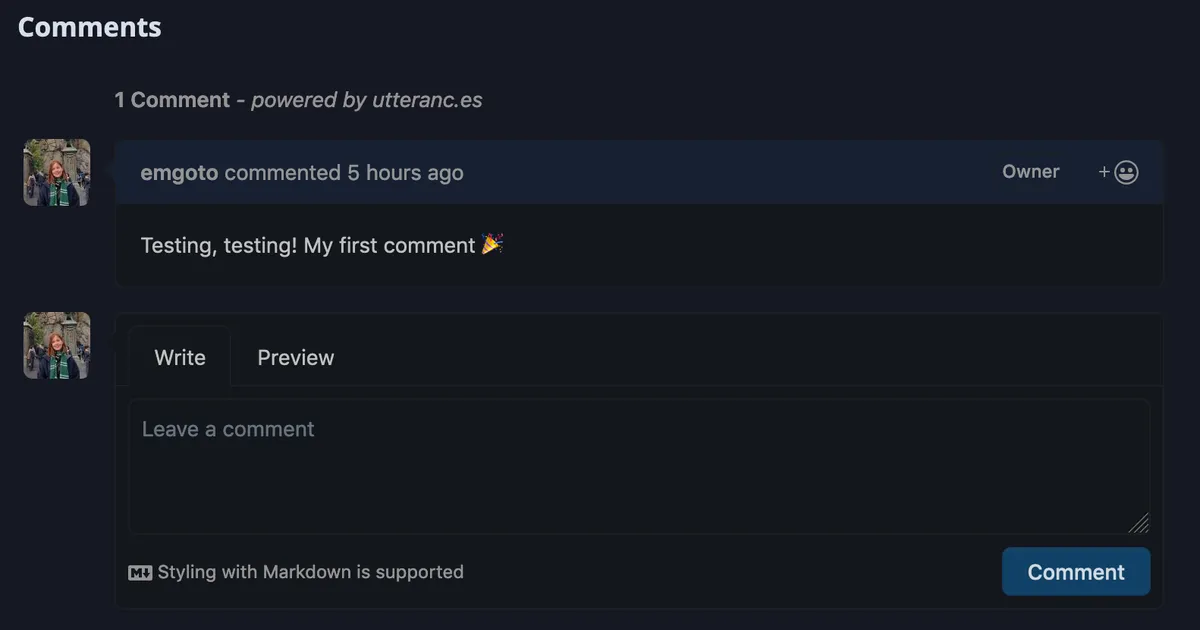Open the utteranc.es link
The width and height of the screenshot is (1200, 630).
point(428,99)
